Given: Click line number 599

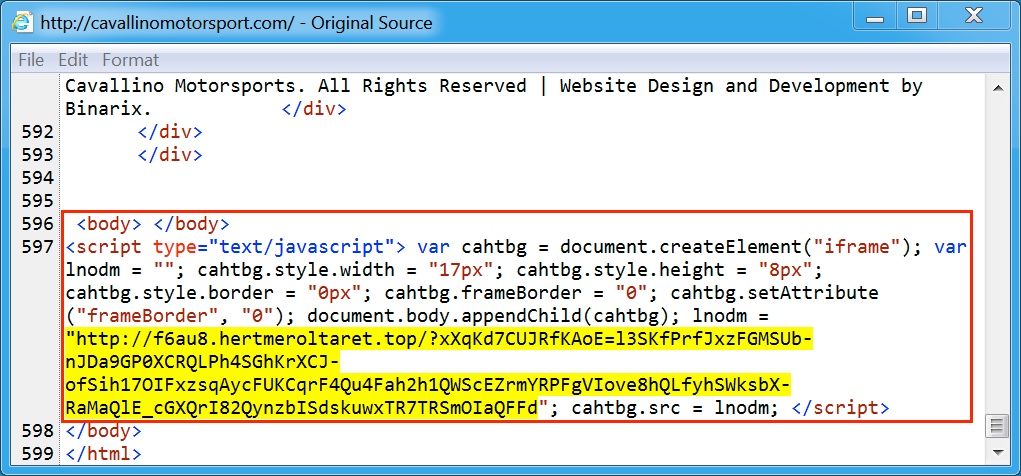Looking at the screenshot, I should pyautogui.click(x=39, y=454).
